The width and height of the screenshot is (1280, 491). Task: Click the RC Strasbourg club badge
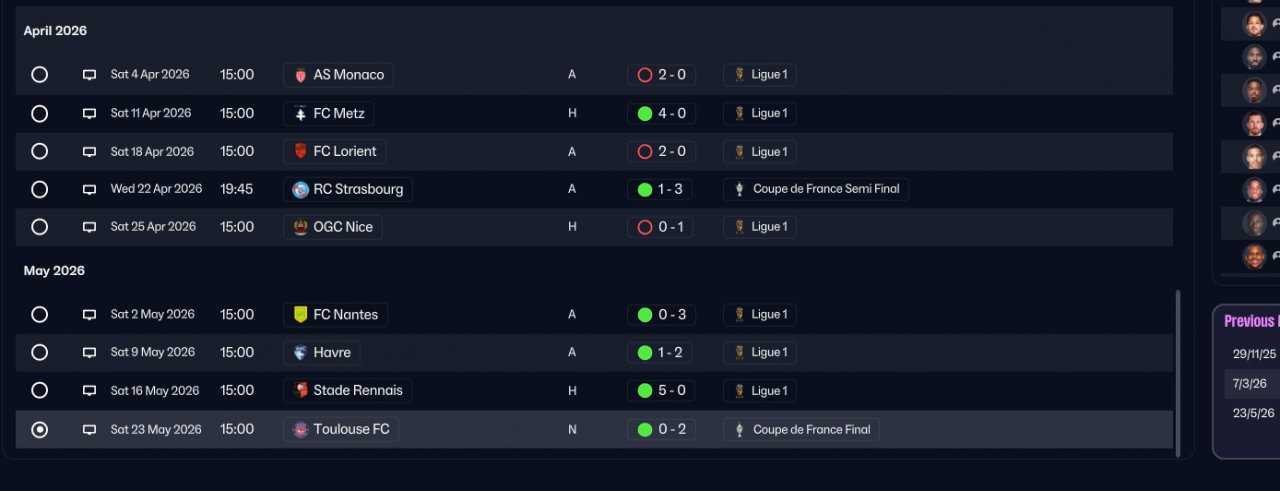(300, 189)
